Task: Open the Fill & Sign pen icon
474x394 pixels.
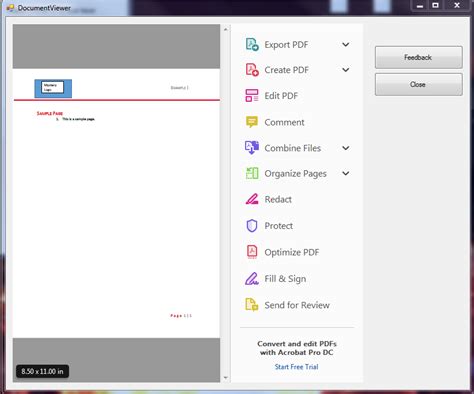Action: 252,279
